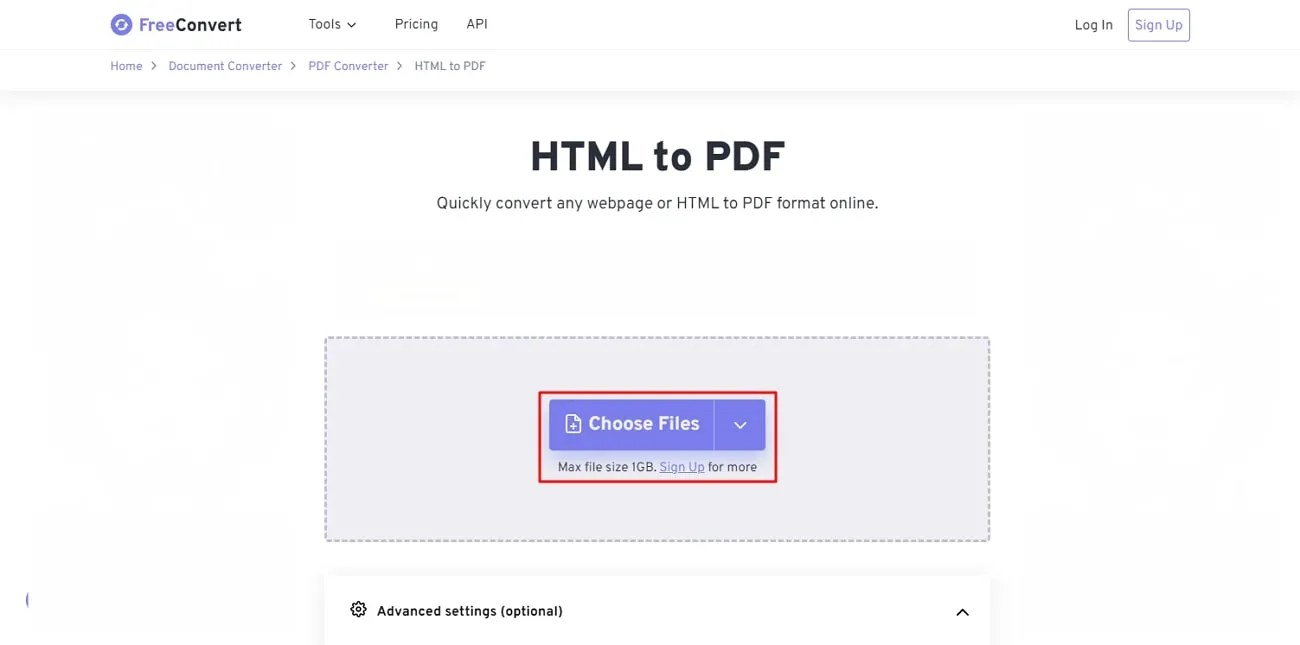The width and height of the screenshot is (1300, 645).
Task: Click the breadcrumb arrow after PDF Converter
Action: (399, 65)
